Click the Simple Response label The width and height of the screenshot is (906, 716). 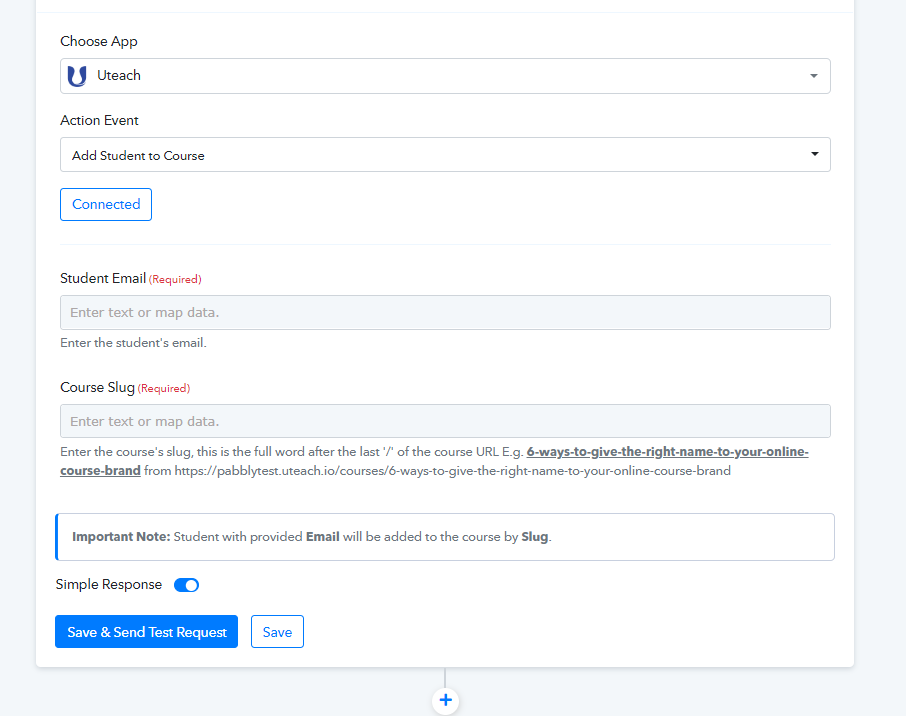point(109,584)
